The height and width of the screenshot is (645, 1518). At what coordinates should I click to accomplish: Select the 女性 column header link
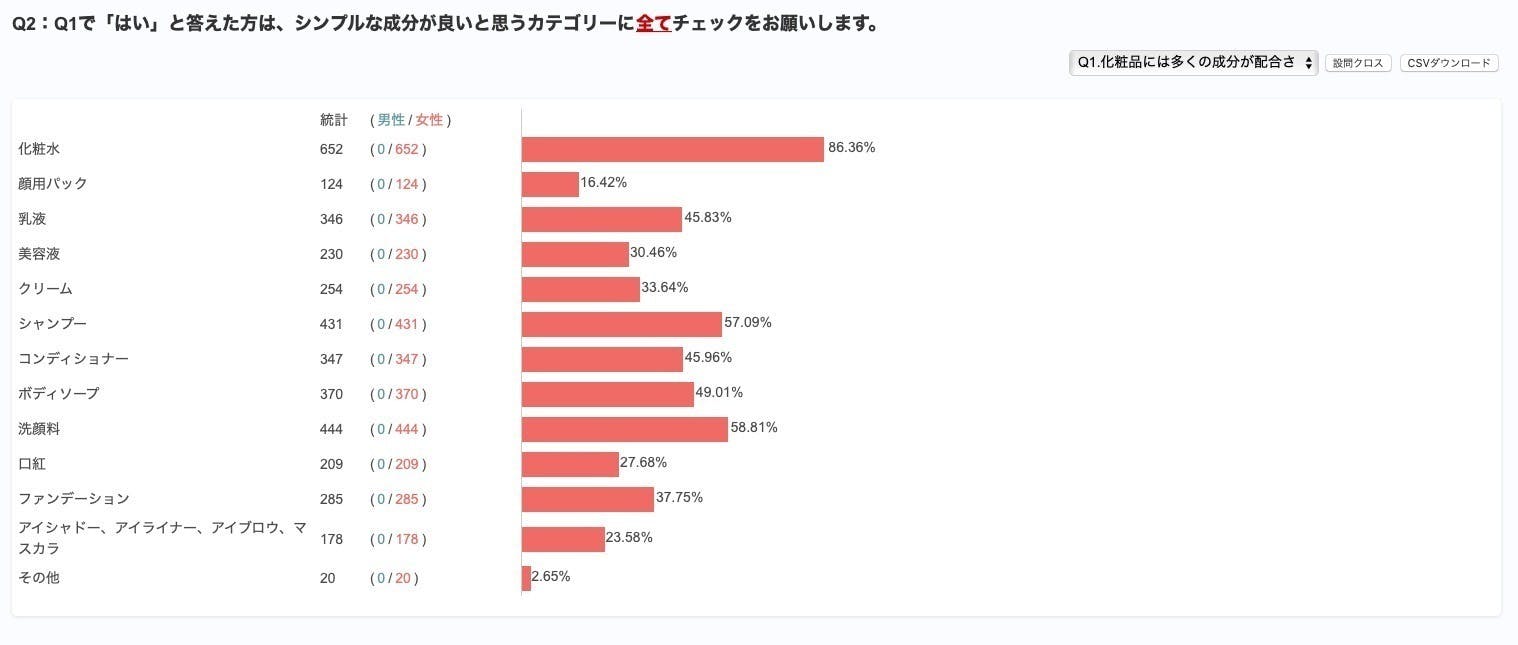click(x=428, y=119)
